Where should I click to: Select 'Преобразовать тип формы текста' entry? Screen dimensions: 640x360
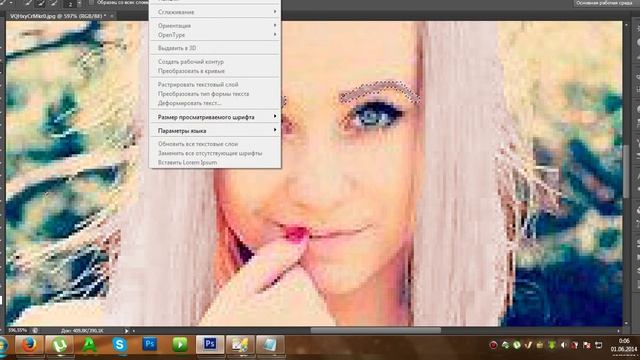215,94
